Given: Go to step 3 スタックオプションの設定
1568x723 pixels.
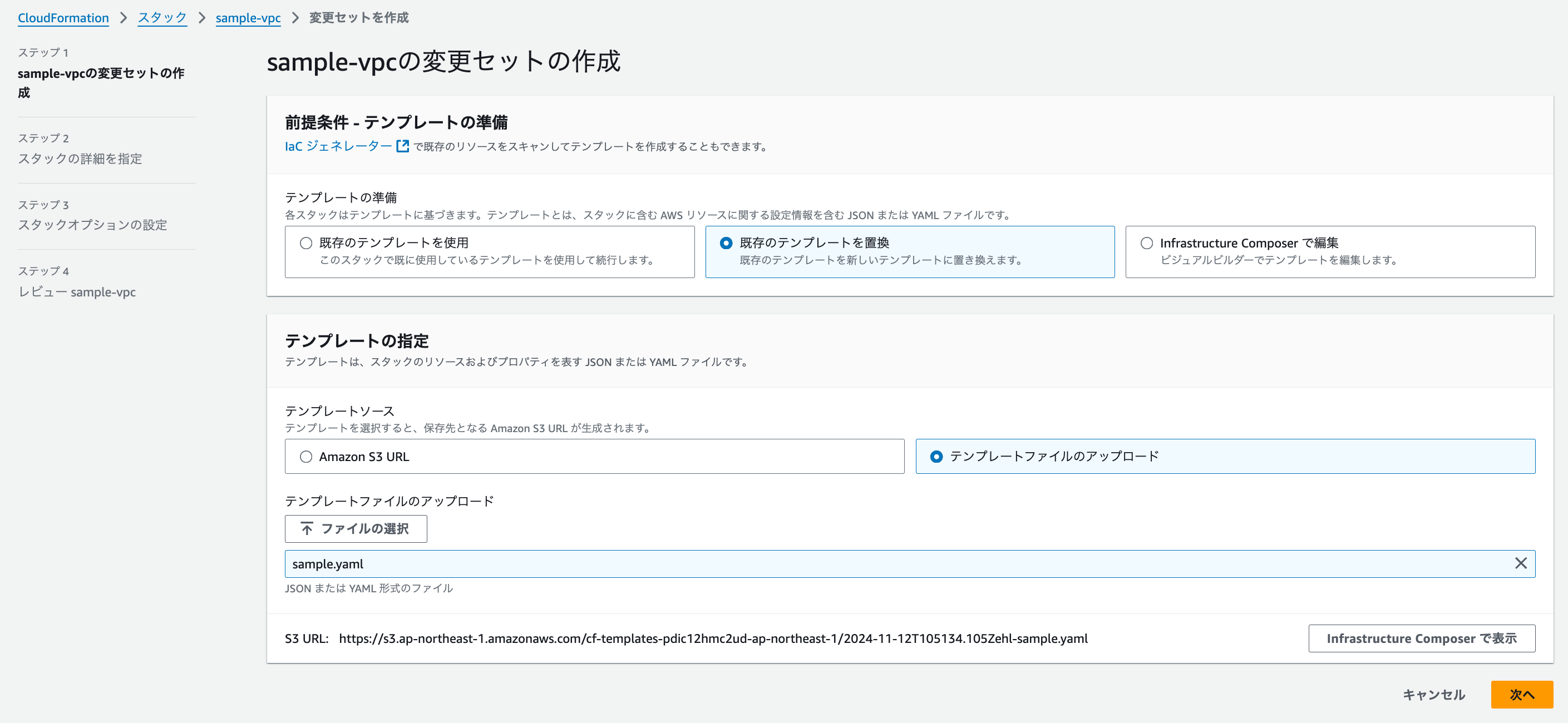Looking at the screenshot, I should [92, 225].
